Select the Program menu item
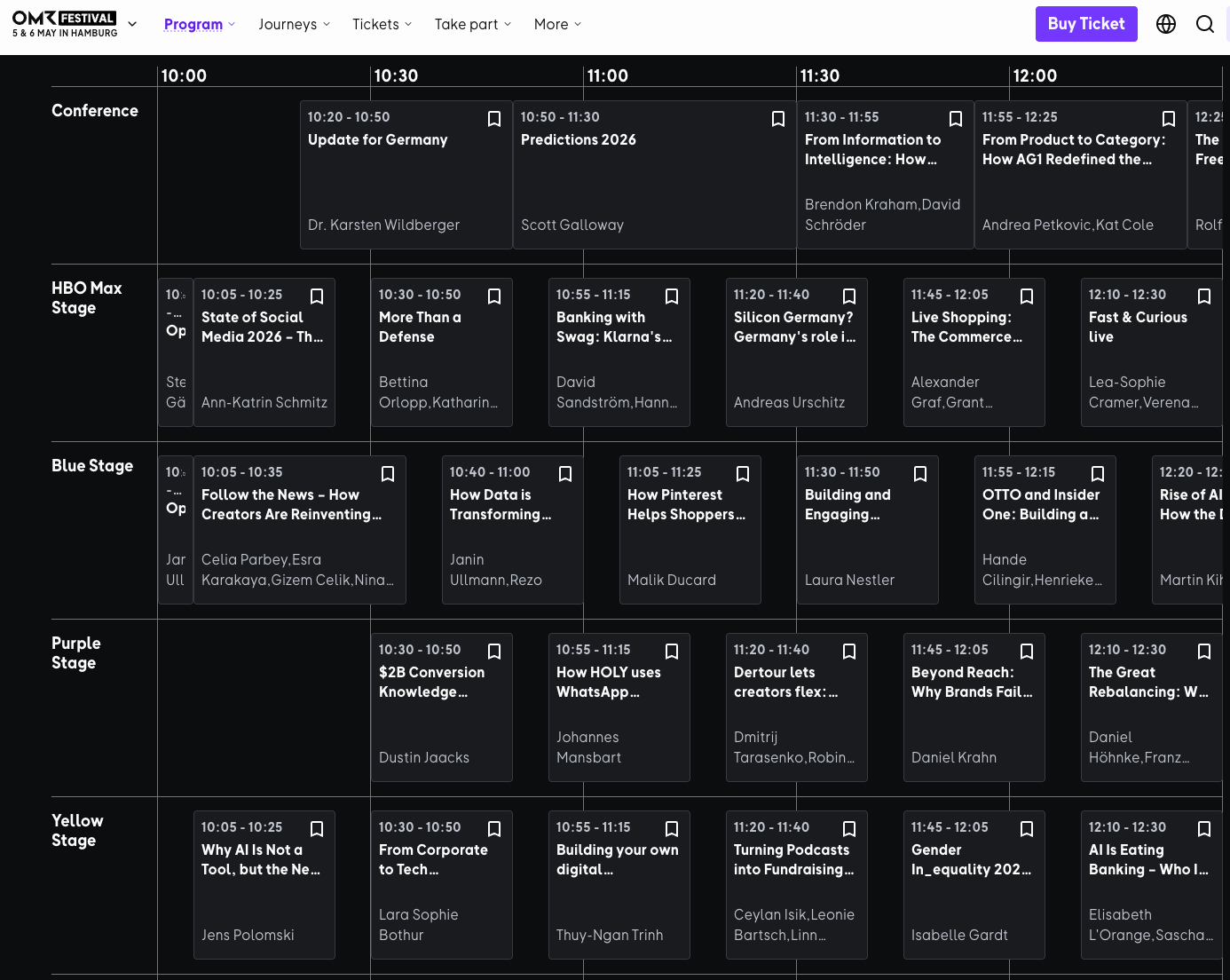 coord(193,24)
